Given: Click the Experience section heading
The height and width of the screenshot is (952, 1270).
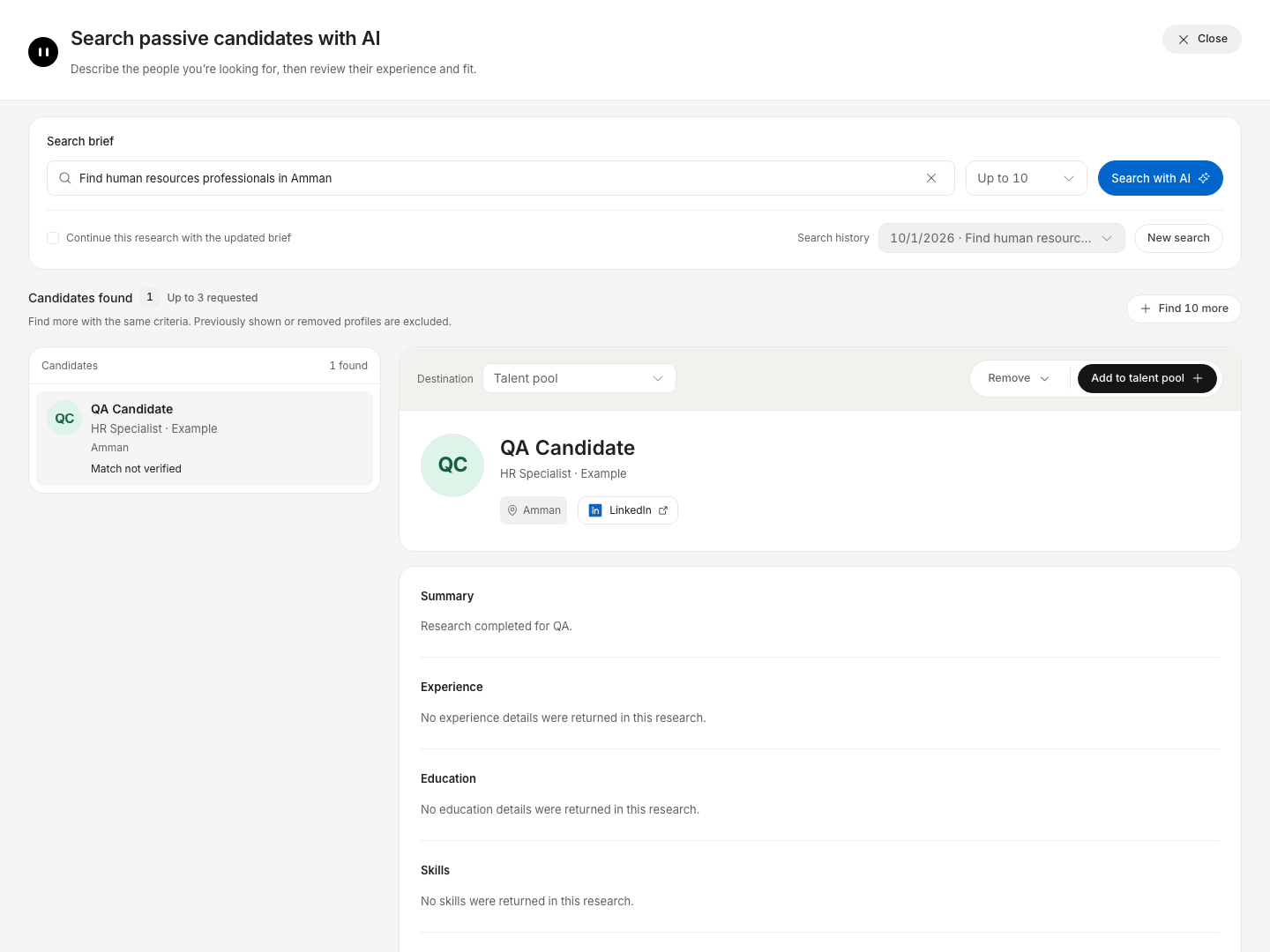Looking at the screenshot, I should coord(452,688).
